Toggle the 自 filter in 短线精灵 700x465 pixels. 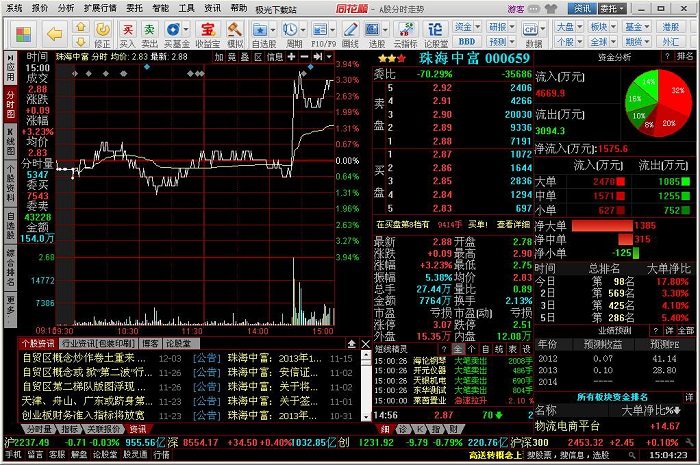coord(486,349)
